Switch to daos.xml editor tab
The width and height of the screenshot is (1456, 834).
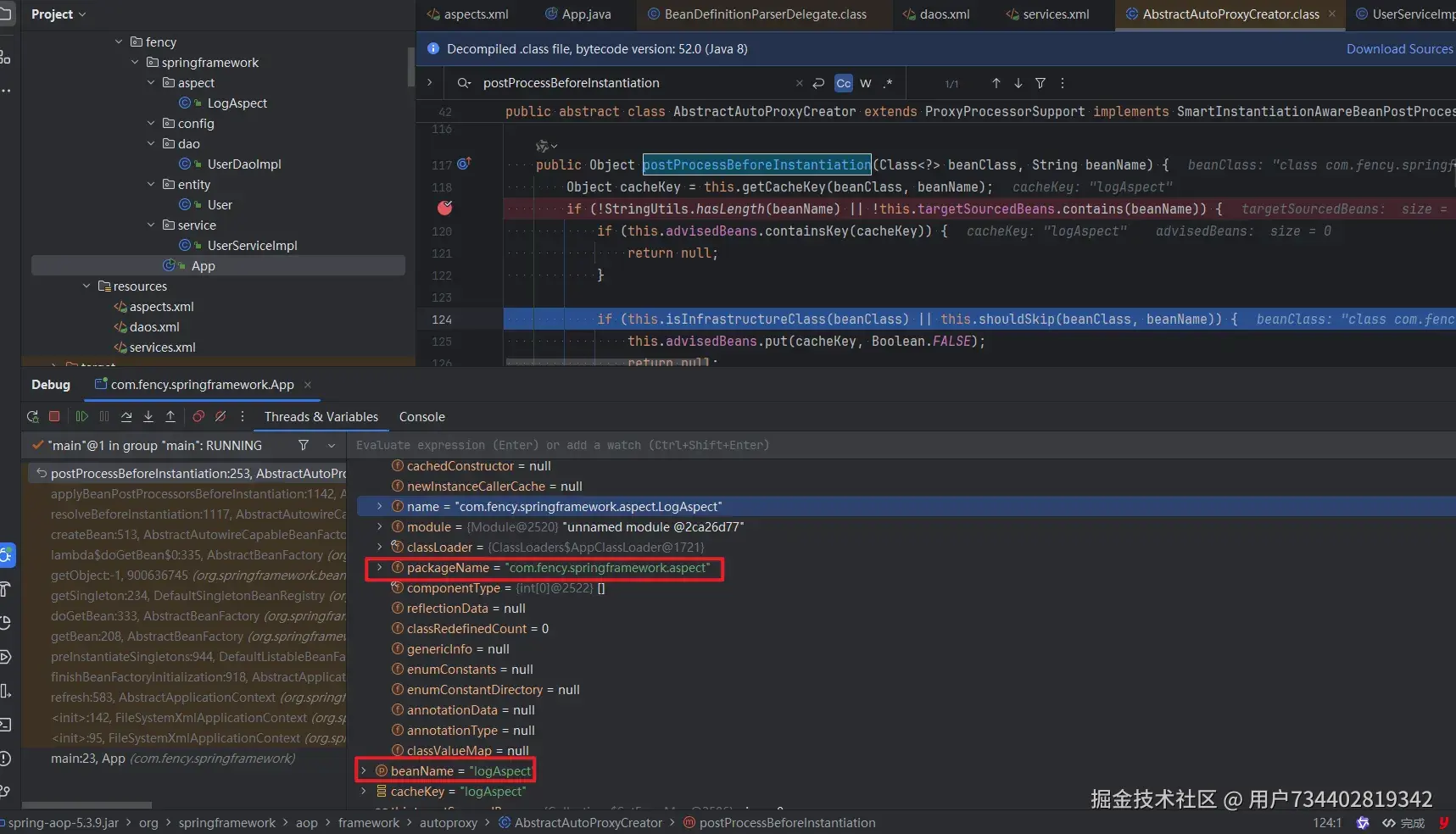[x=936, y=14]
